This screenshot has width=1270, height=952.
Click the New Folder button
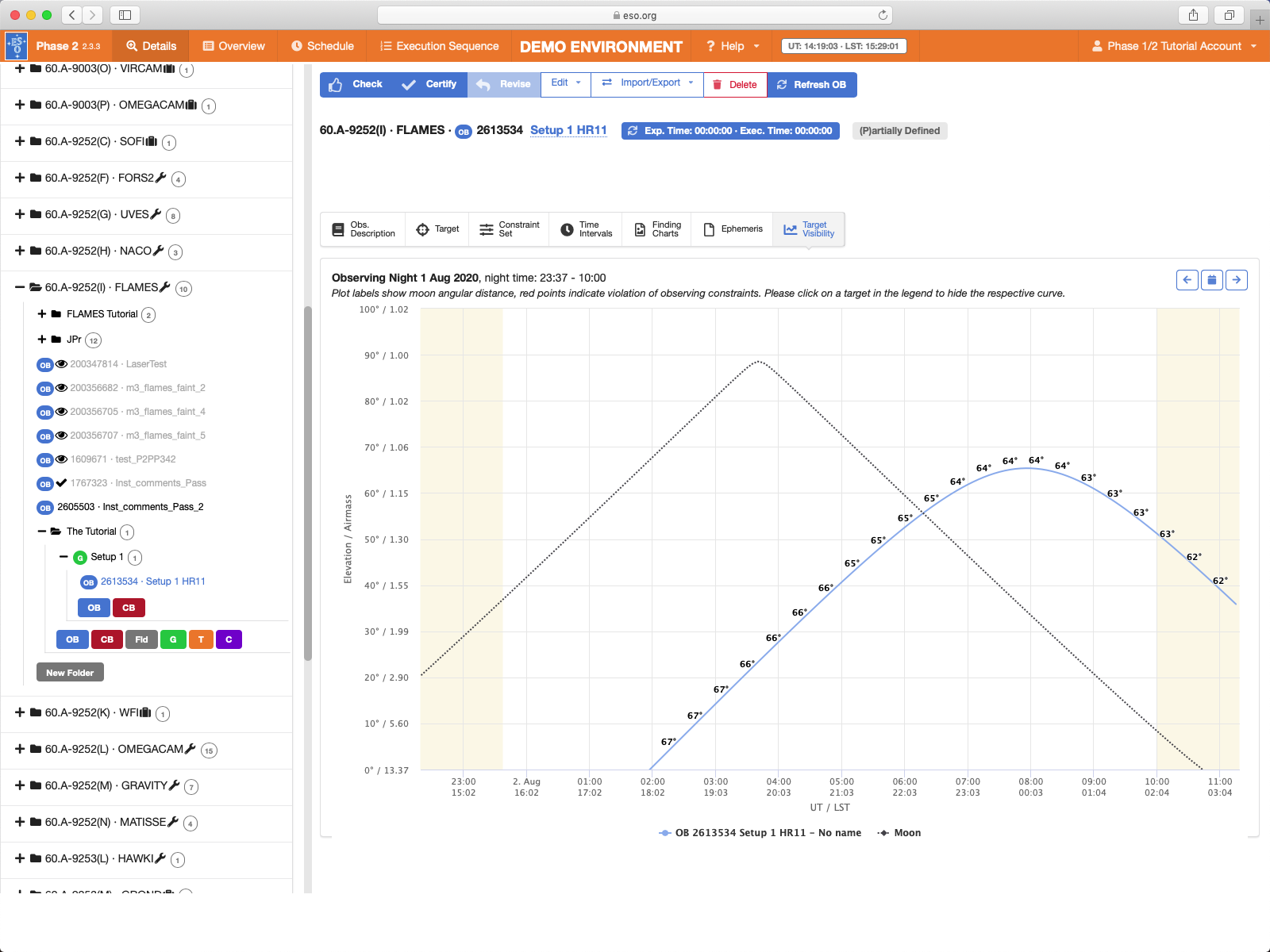click(70, 673)
